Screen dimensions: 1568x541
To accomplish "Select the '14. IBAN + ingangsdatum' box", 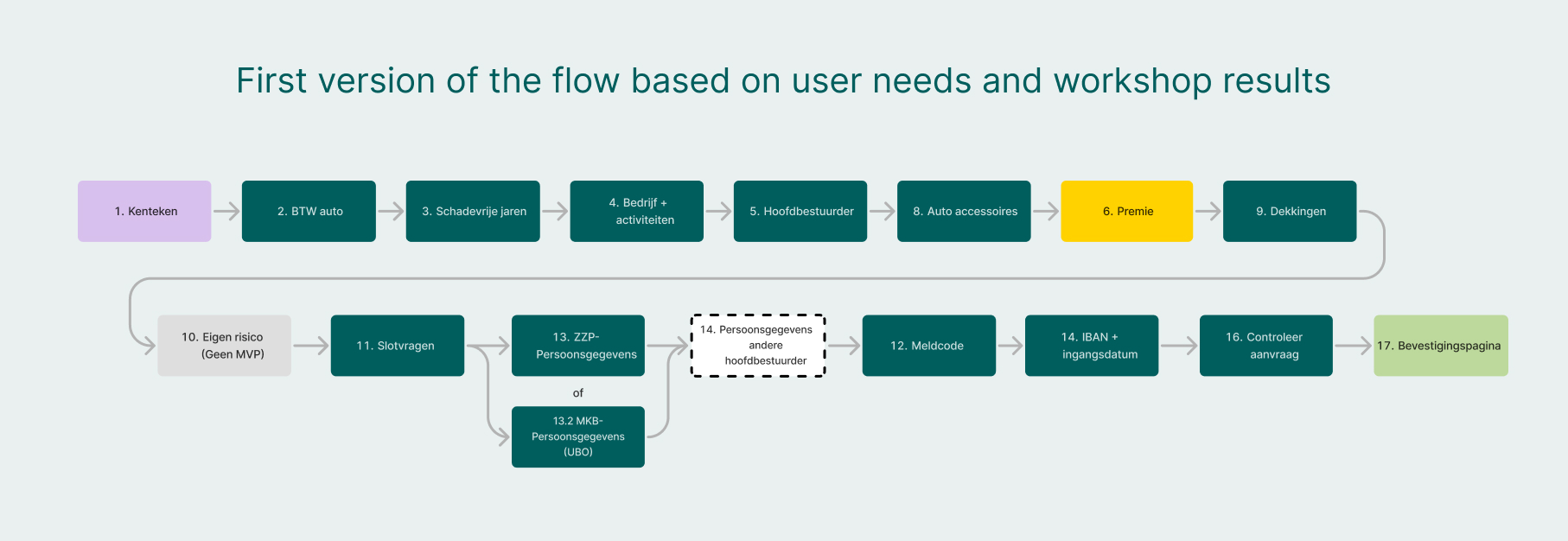I will point(1092,346).
